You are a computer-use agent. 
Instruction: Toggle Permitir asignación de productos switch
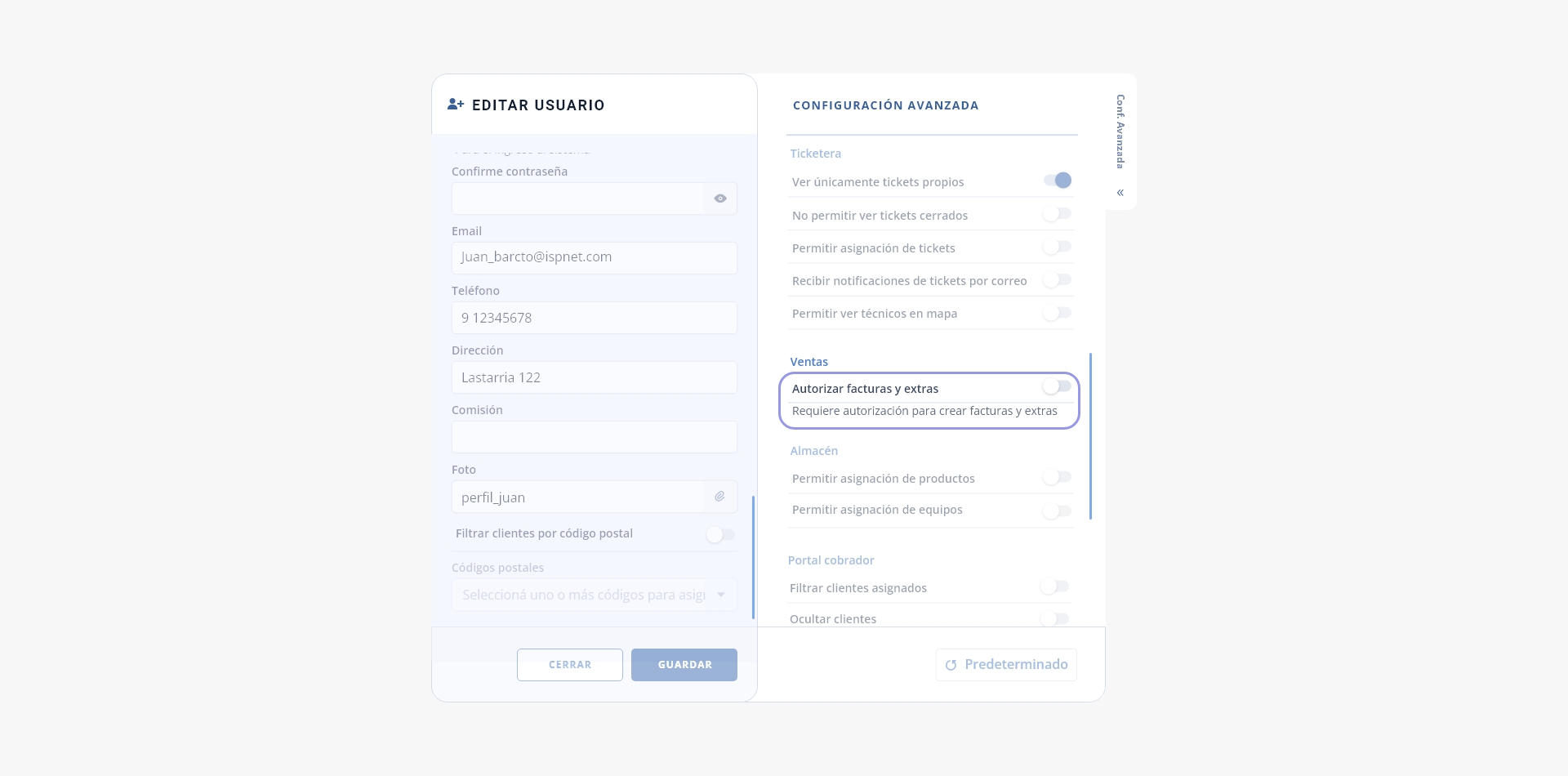tap(1057, 477)
